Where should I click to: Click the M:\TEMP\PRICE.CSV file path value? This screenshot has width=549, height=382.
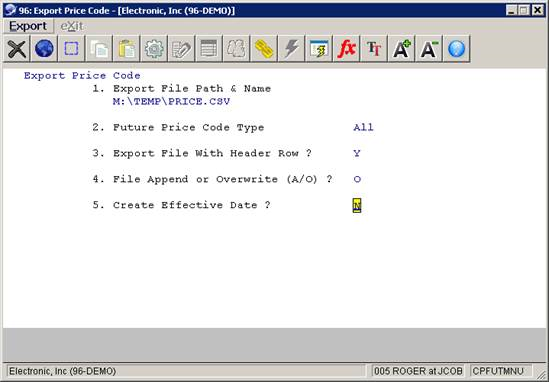[172, 102]
